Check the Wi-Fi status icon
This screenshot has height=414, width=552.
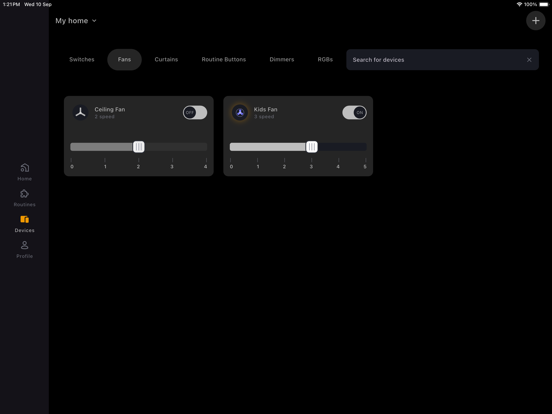tap(519, 4)
